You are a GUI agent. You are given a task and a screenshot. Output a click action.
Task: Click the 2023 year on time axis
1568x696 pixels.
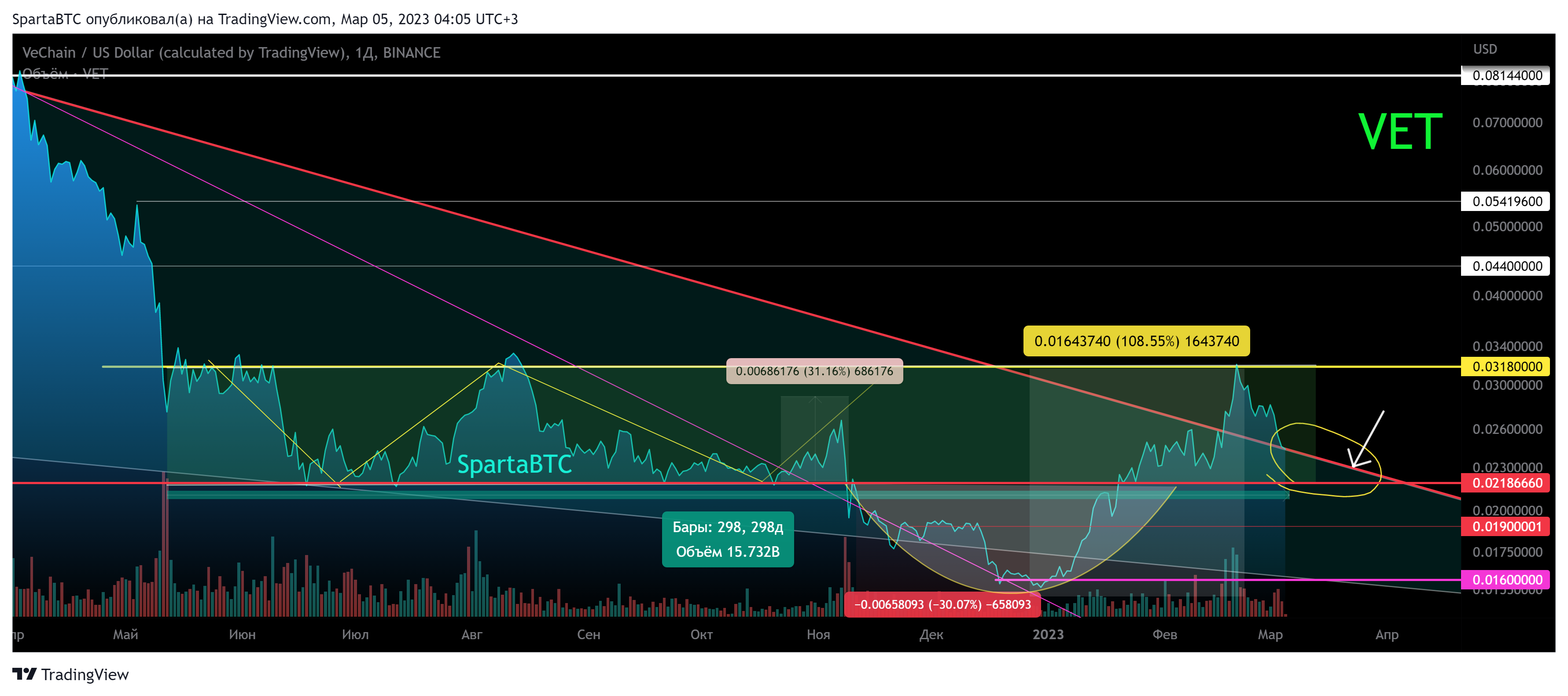click(x=1048, y=634)
